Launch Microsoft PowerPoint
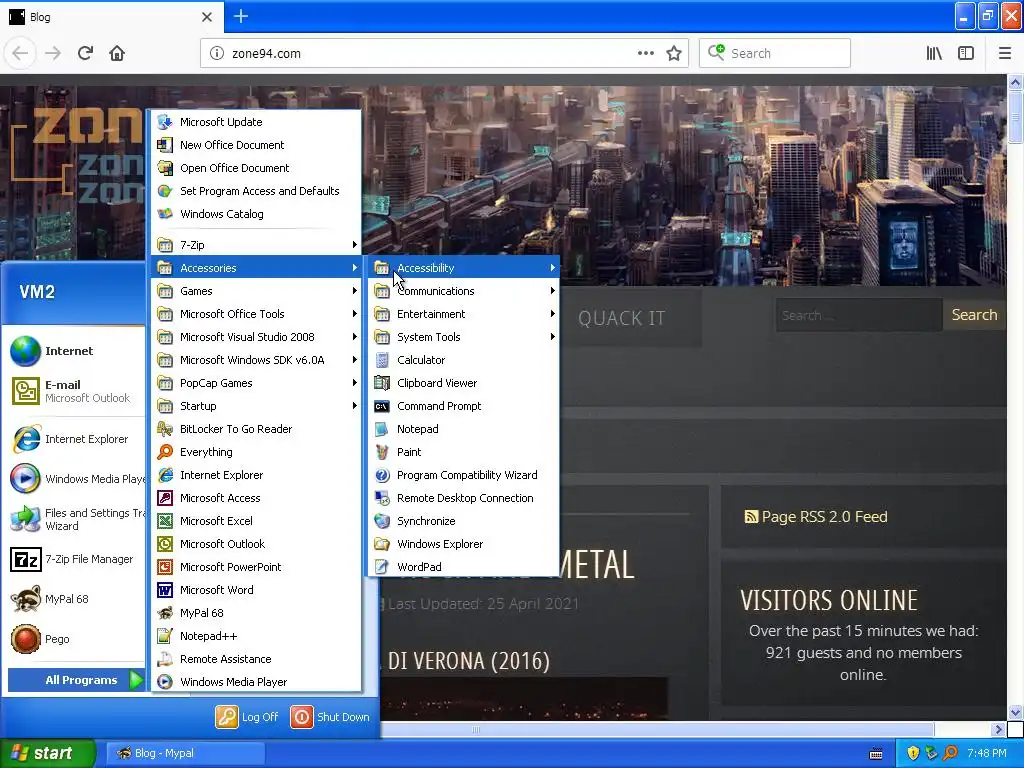Viewport: 1024px width, 768px height. click(256, 566)
